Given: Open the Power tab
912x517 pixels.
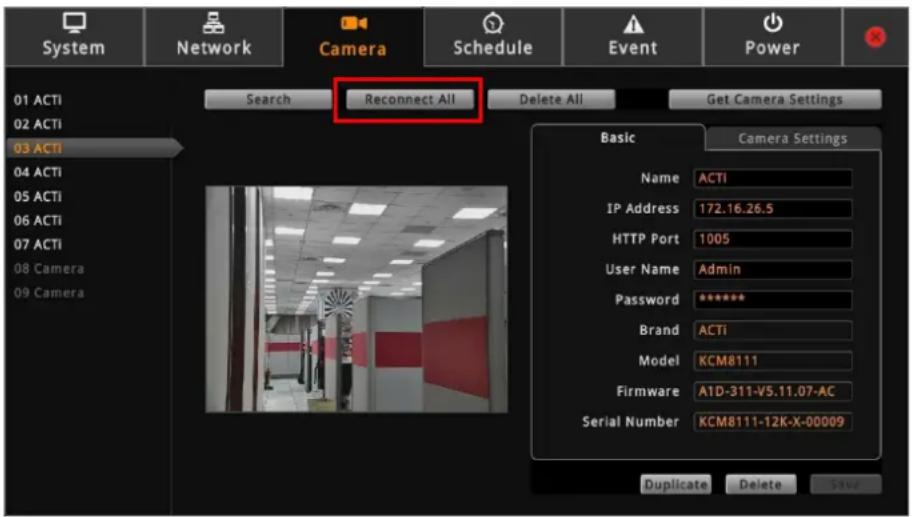Looking at the screenshot, I should (x=772, y=37).
